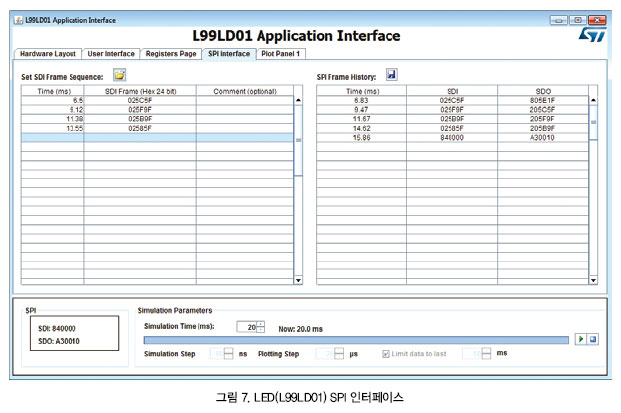The width and height of the screenshot is (621, 413).
Task: Start simulation with green play button
Action: point(581,339)
